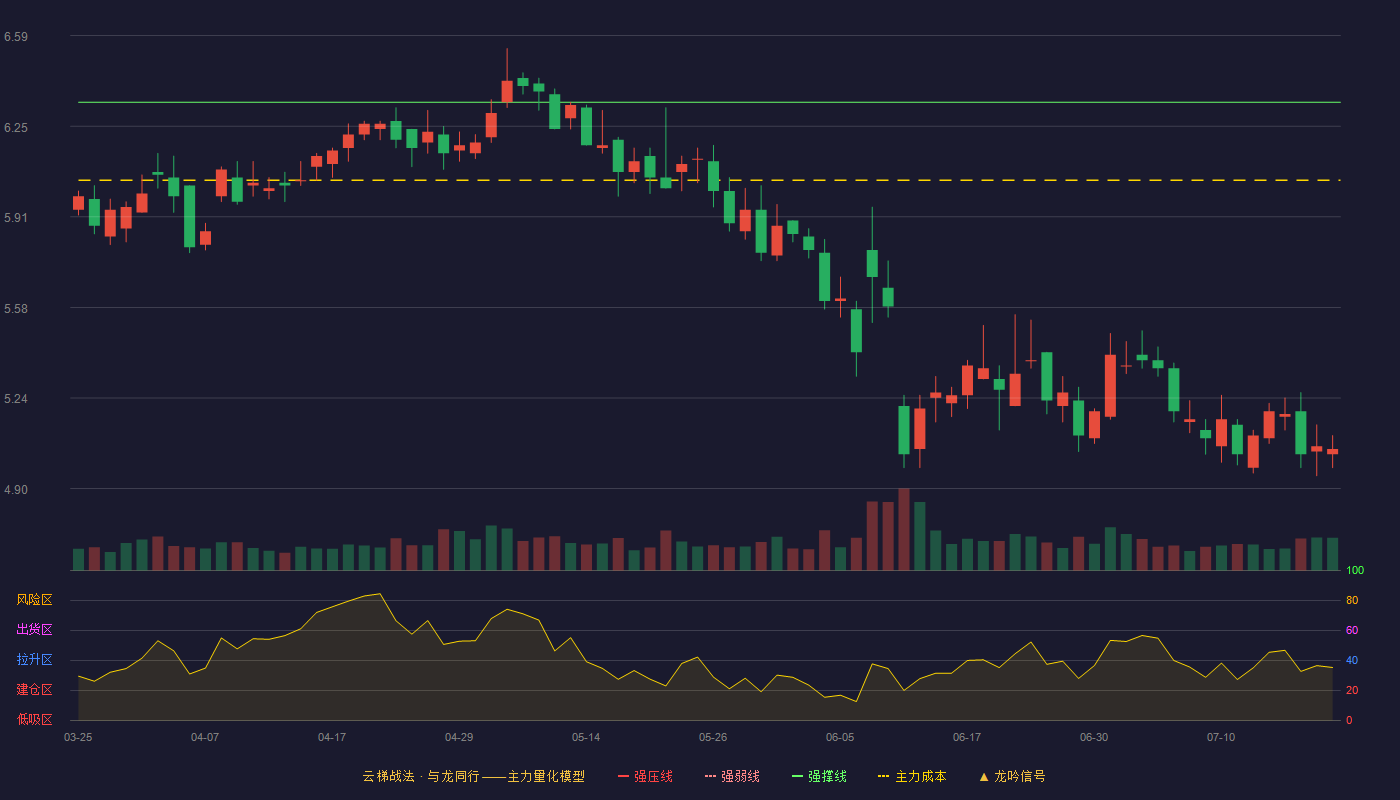Click the yellow dashed 主力成本 line
Image resolution: width=1400 pixels, height=800 pixels.
709,180
